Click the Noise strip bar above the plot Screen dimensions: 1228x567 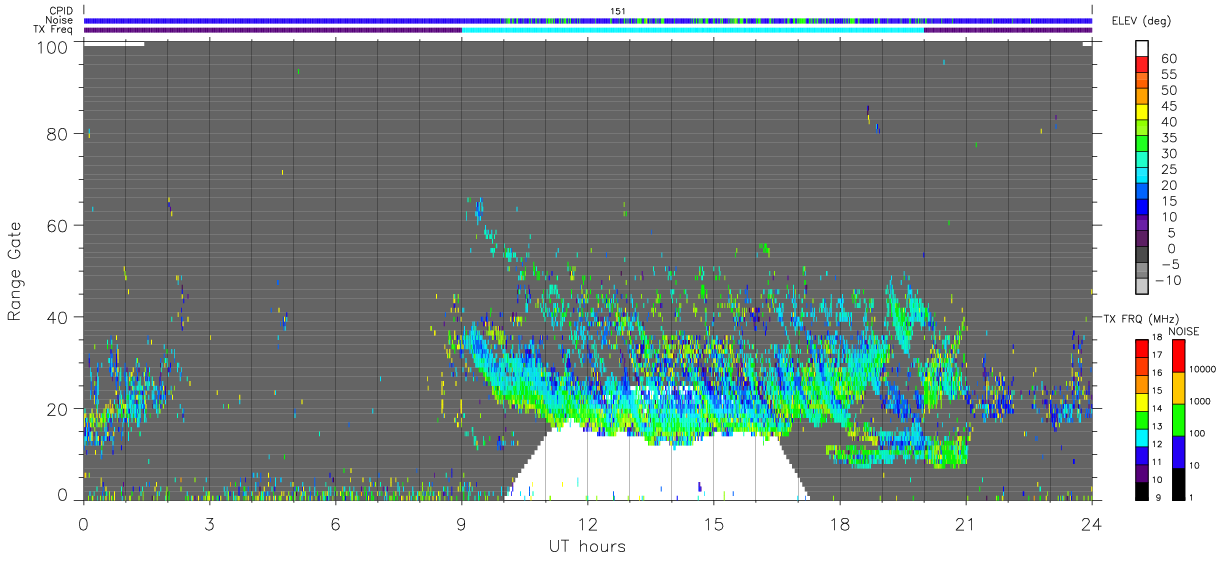coord(588,21)
